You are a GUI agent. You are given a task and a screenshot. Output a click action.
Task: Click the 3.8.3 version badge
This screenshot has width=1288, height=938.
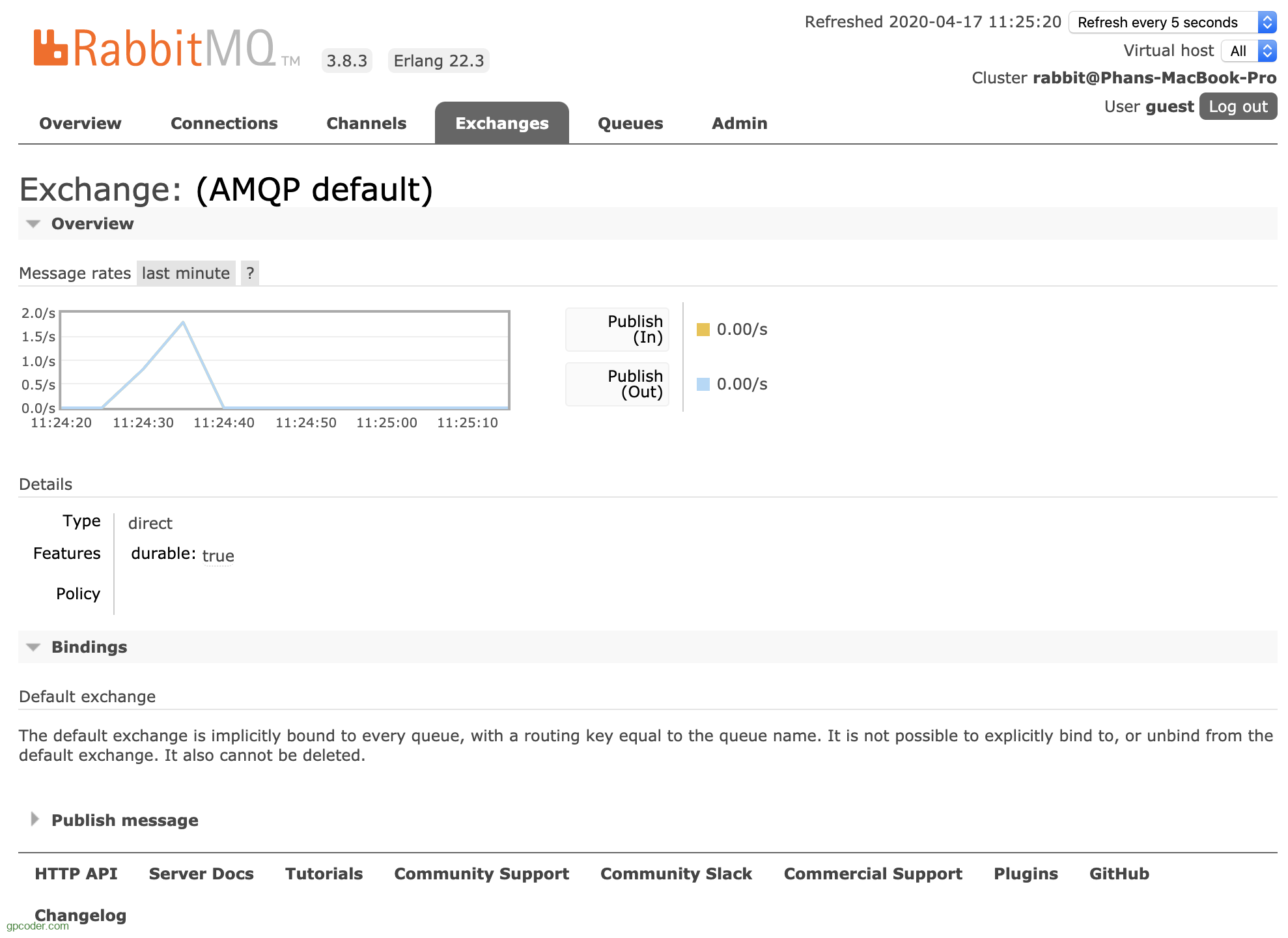(347, 61)
